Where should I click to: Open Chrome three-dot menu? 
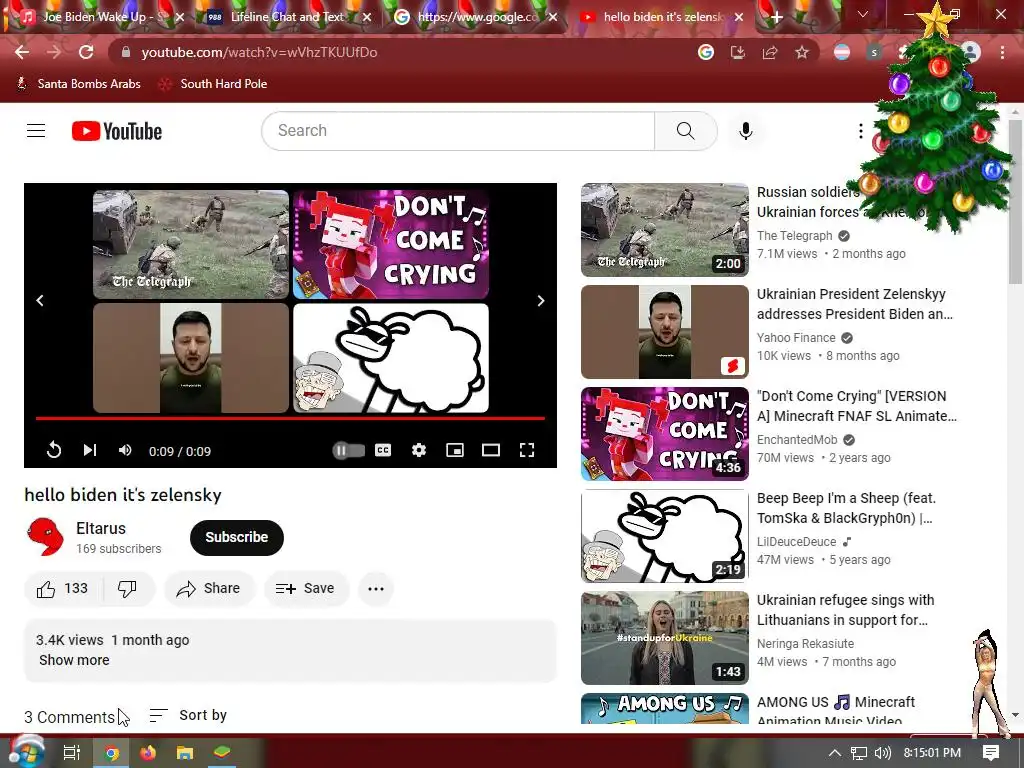tap(1002, 52)
